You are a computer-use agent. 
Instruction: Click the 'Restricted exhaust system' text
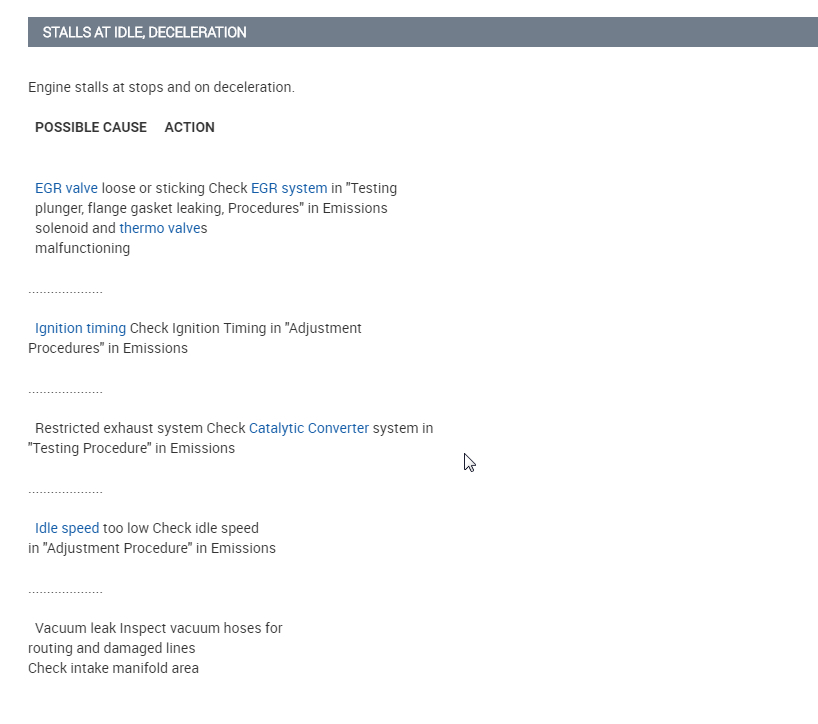(x=119, y=428)
